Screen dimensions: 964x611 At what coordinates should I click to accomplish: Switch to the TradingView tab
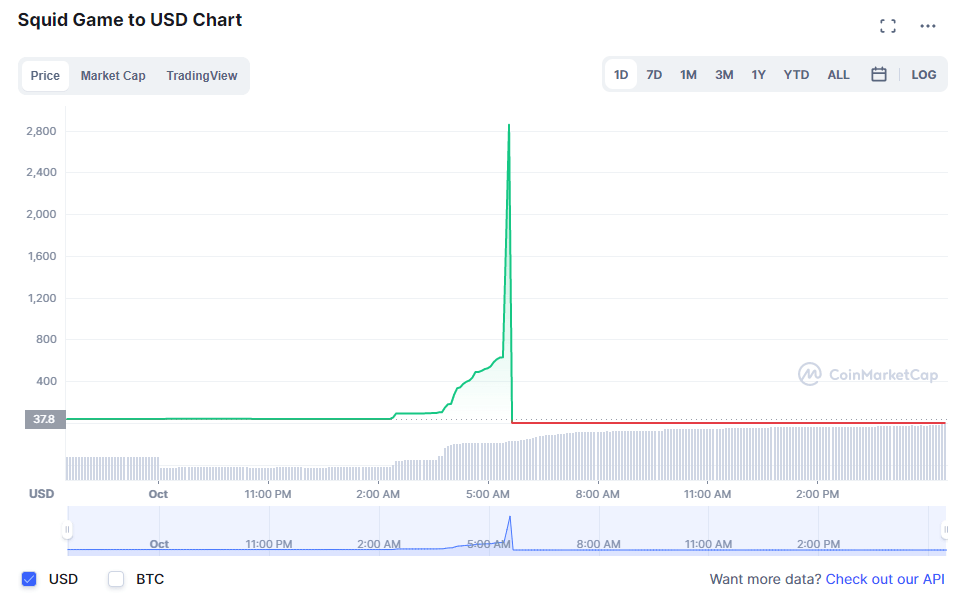pyautogui.click(x=202, y=76)
